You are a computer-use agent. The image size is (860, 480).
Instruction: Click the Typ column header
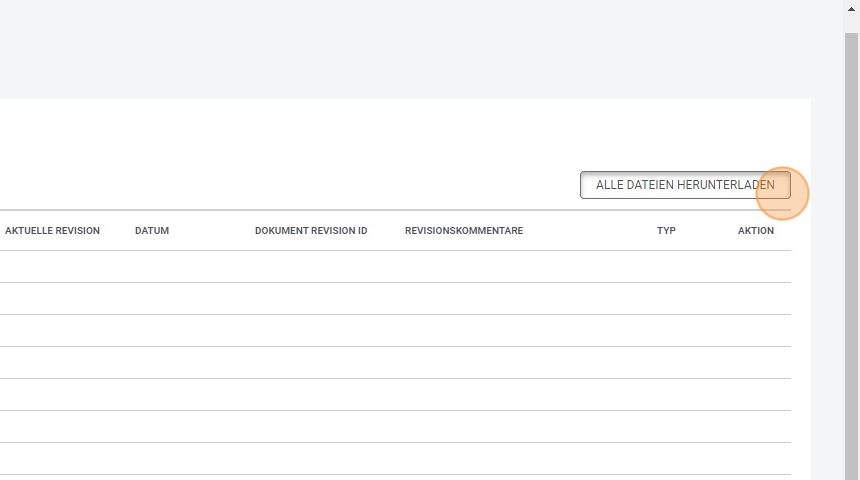[666, 231]
